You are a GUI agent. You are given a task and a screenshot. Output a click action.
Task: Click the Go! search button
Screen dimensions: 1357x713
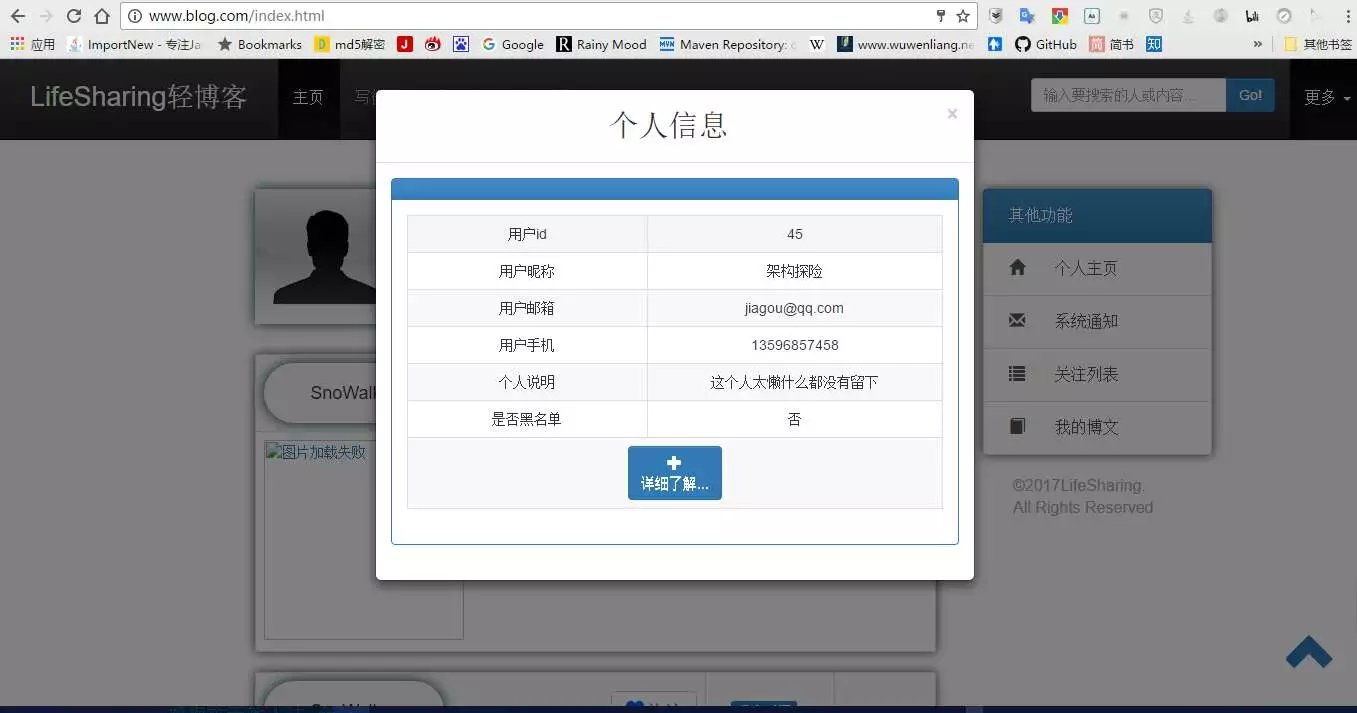(x=1250, y=95)
